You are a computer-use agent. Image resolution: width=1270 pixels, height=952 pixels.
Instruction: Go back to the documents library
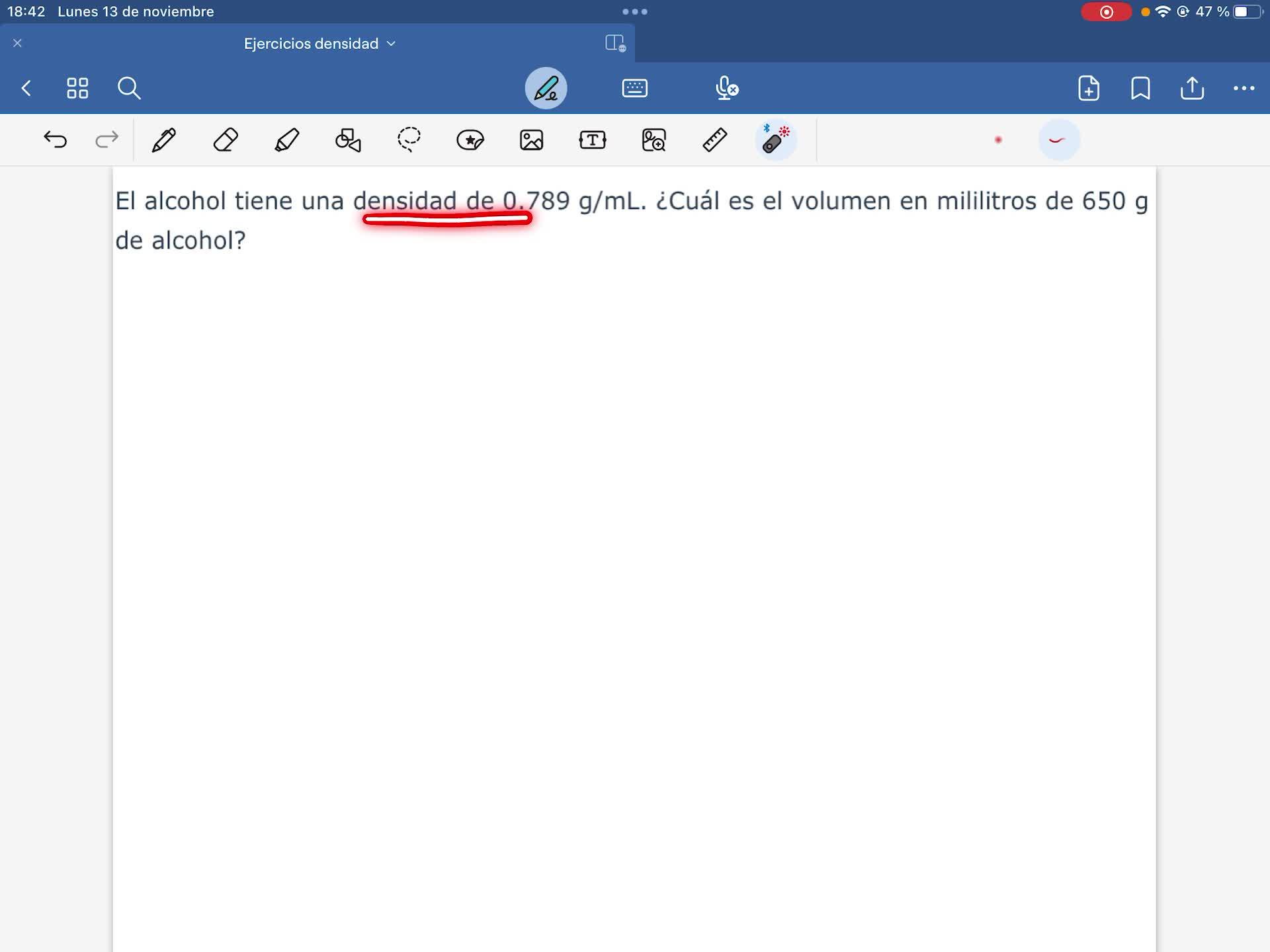pos(26,88)
